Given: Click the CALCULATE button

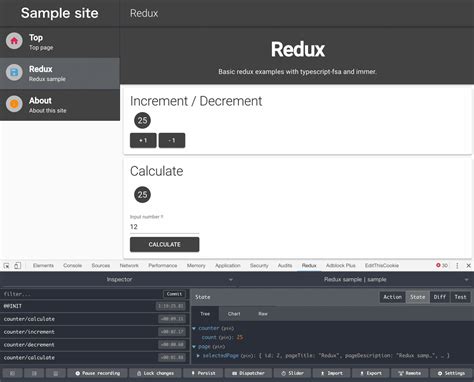Looking at the screenshot, I should (164, 245).
